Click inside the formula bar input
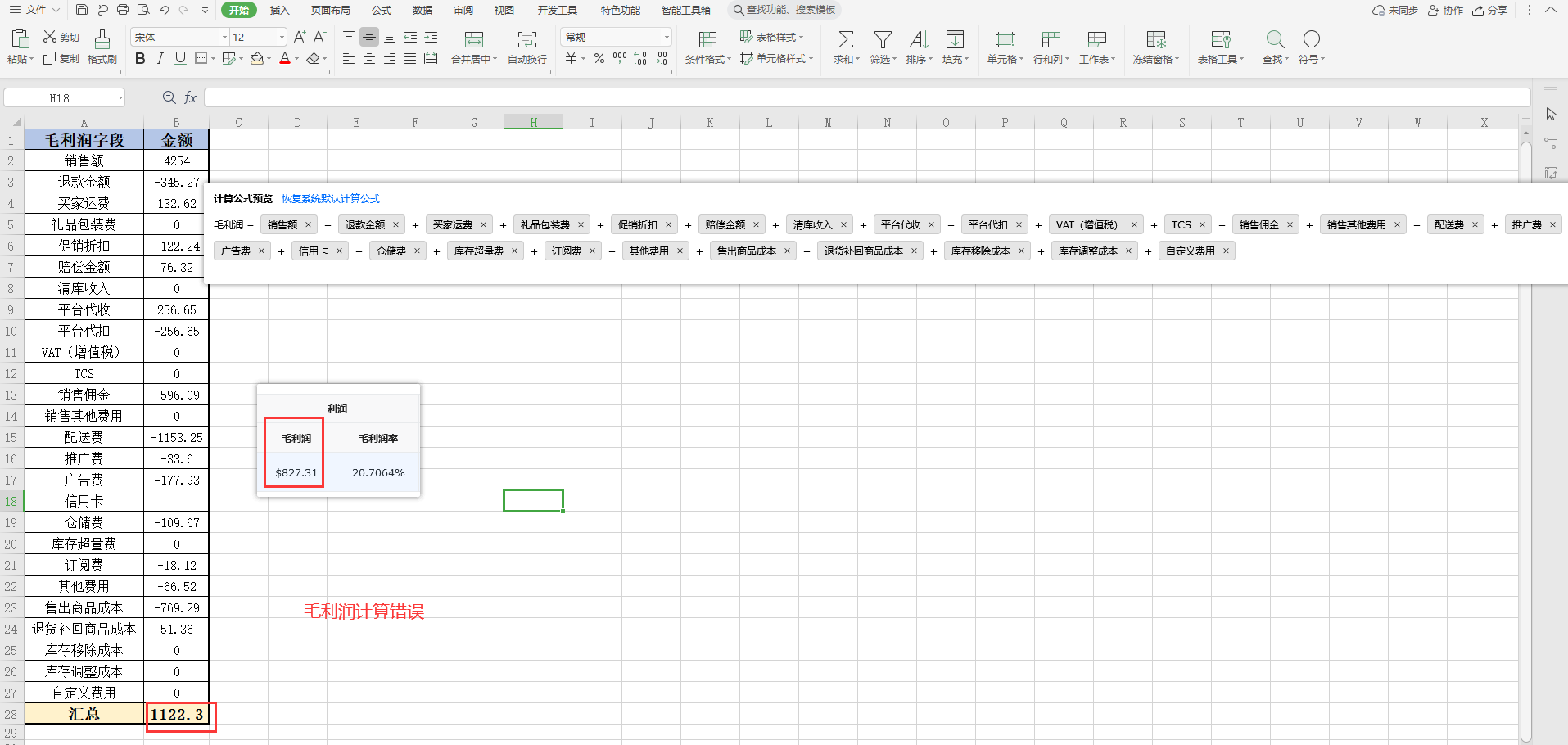This screenshot has height=745, width=1568. click(x=866, y=97)
